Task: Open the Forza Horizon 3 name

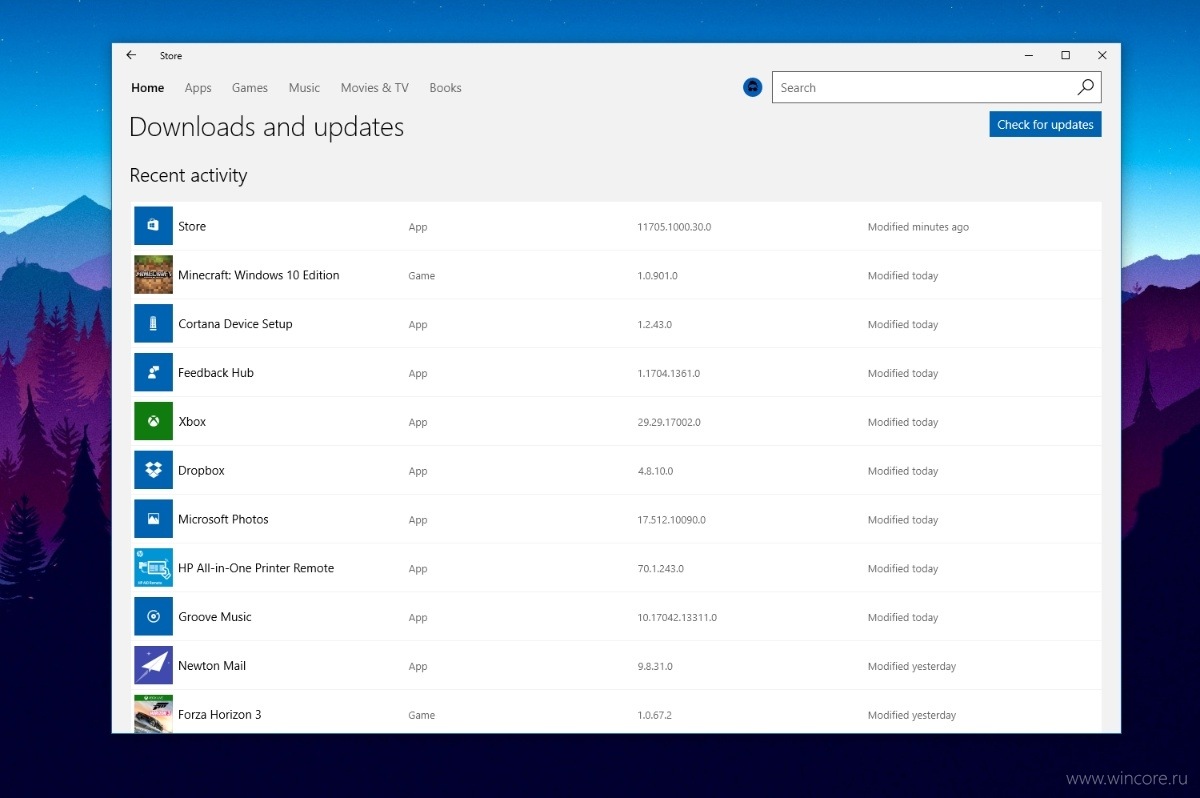Action: tap(220, 715)
